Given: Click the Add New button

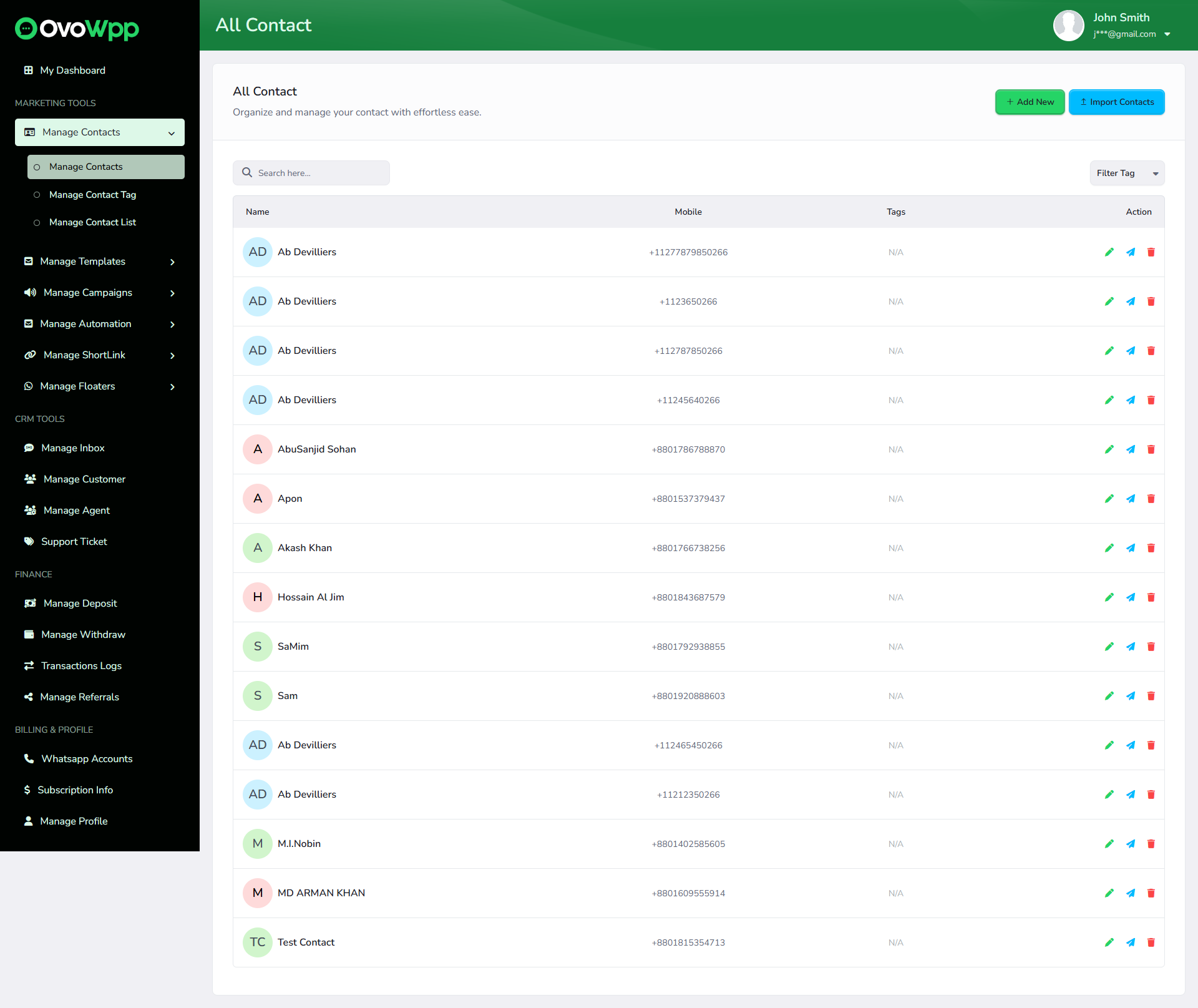Looking at the screenshot, I should (x=1030, y=102).
